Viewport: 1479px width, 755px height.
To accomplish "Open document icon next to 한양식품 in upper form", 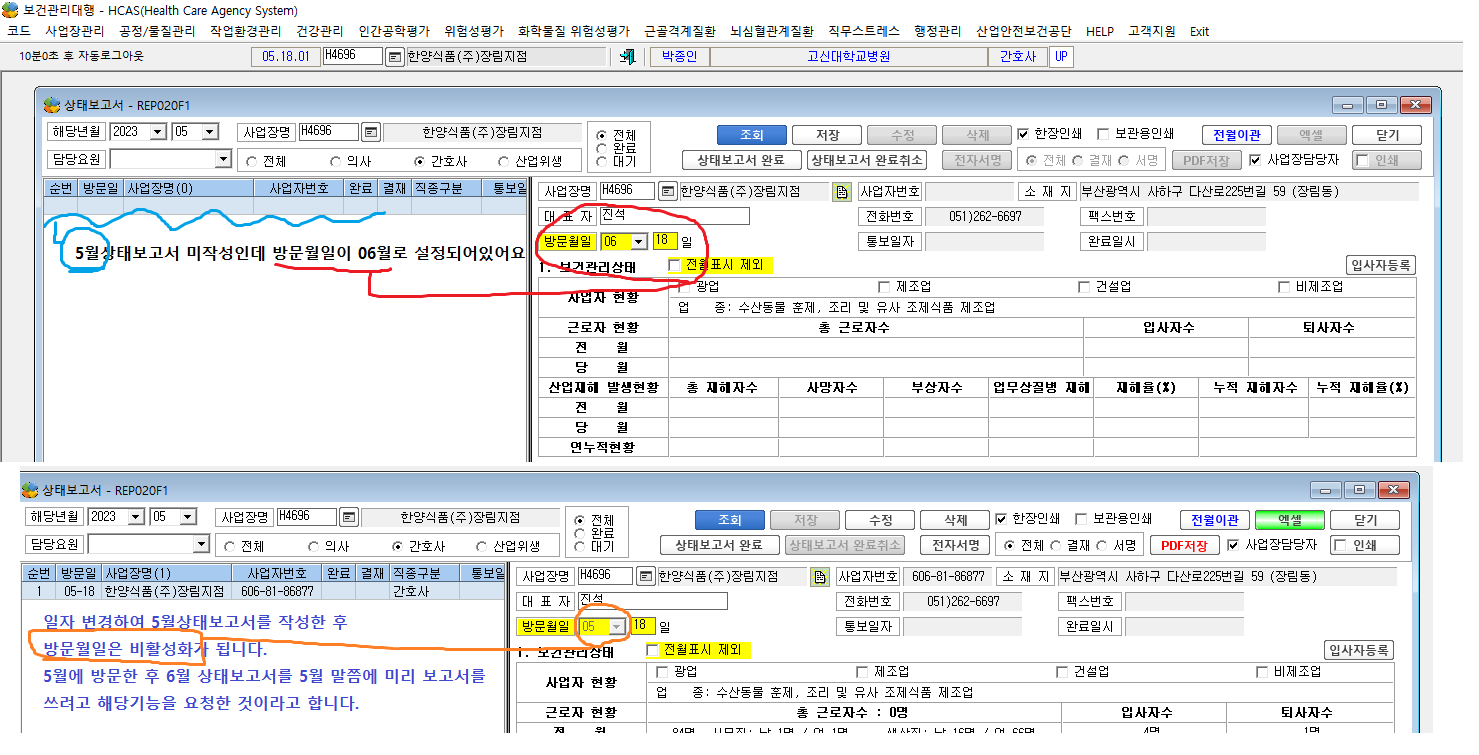I will tap(842, 191).
